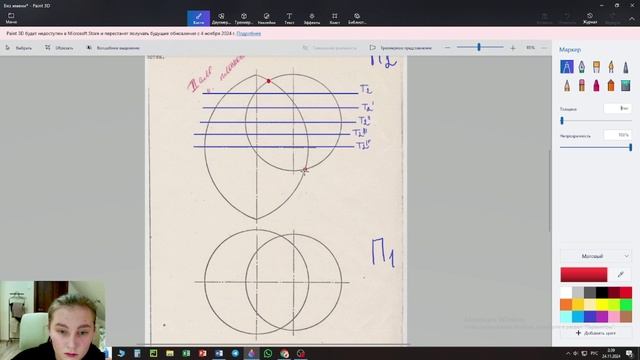The image size is (640, 360).
Task: Select the Watercolor brush
Action: (x=611, y=67)
